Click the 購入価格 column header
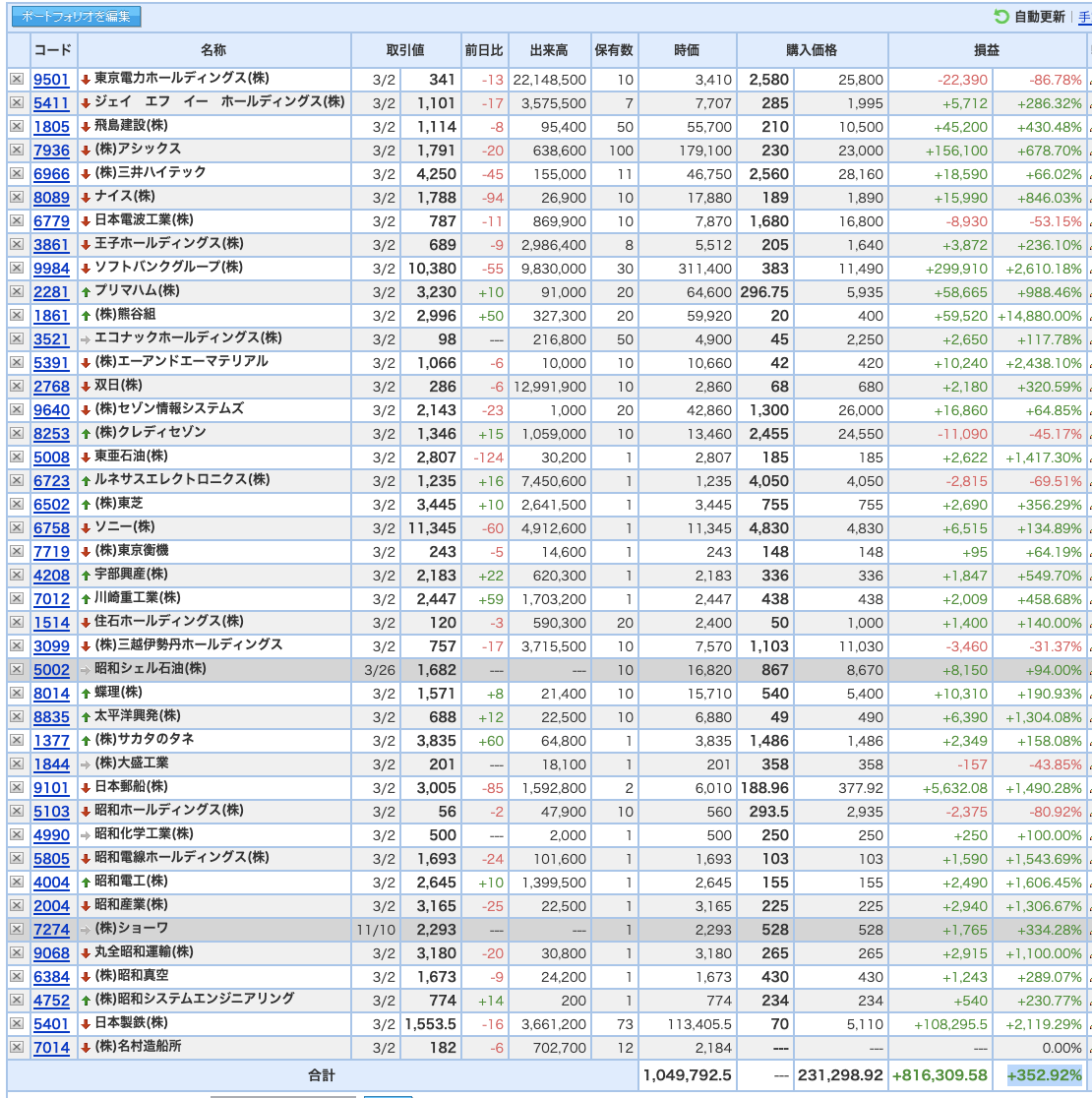This screenshot has width=1092, height=1098. 812,50
